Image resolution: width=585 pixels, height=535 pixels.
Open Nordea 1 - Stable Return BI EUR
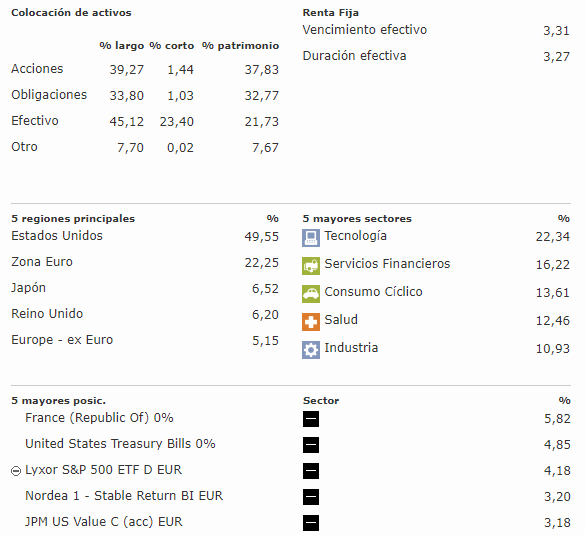[x=124, y=496]
